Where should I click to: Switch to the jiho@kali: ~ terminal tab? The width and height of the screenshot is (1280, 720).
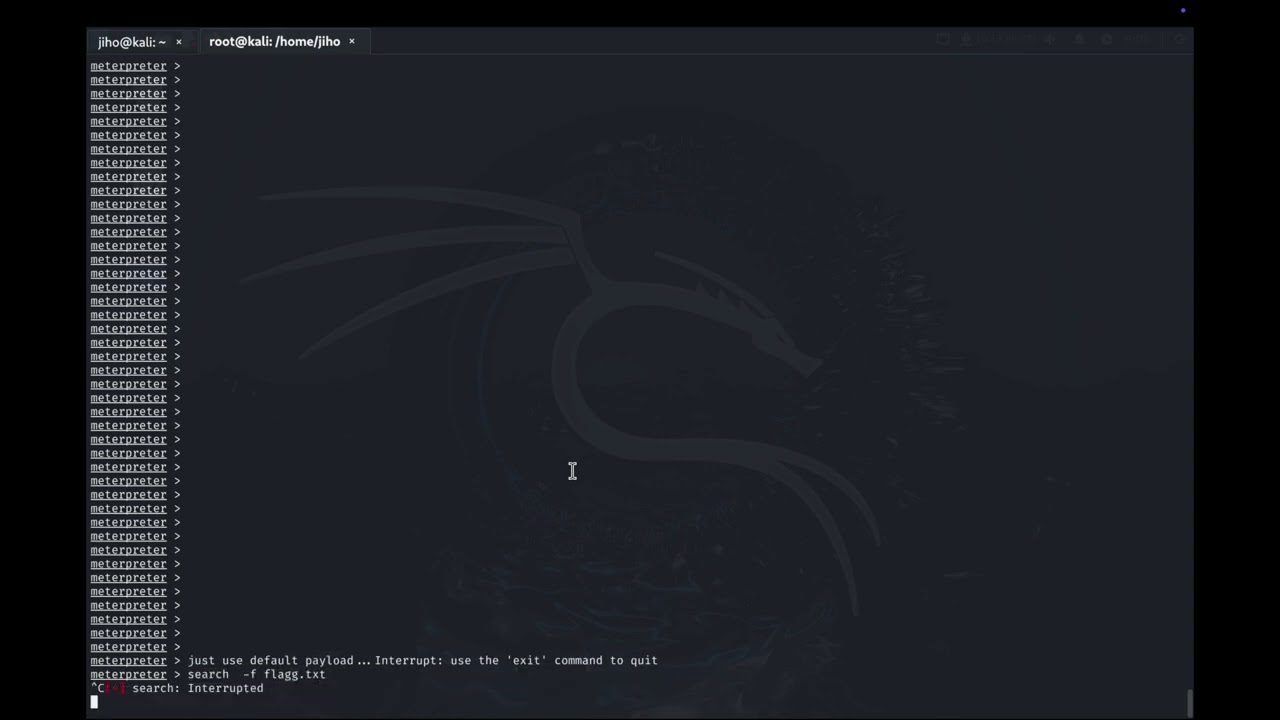[x=132, y=42]
